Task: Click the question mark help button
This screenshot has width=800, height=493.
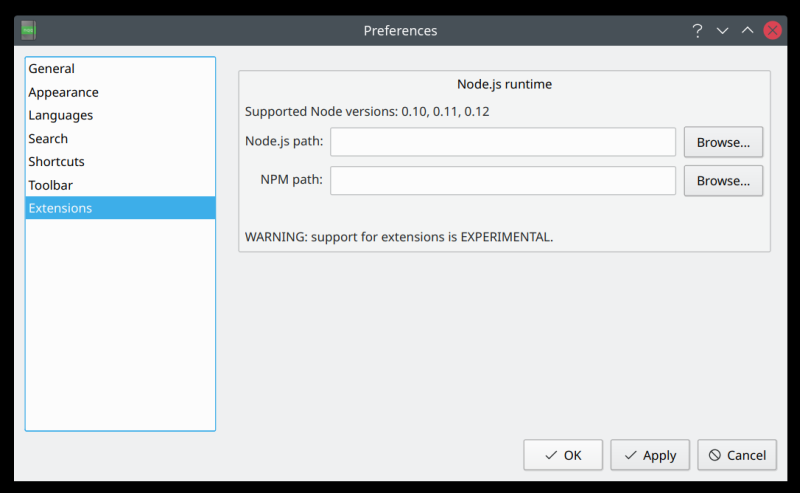Action: coord(697,30)
